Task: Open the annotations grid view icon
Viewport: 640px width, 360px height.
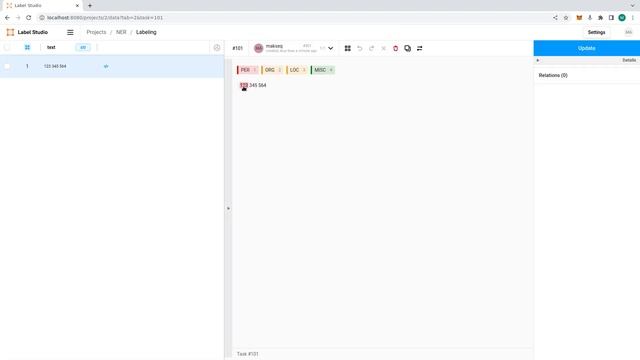Action: (x=348, y=48)
